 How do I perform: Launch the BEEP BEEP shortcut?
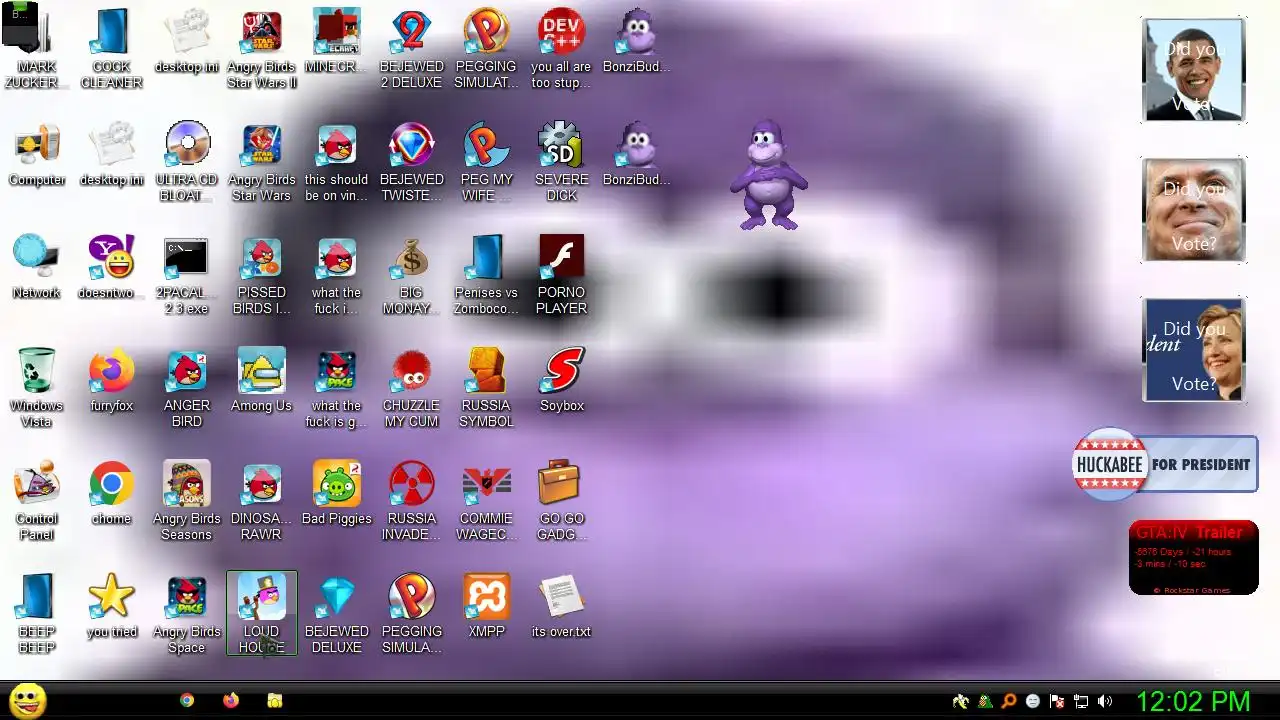(37, 615)
